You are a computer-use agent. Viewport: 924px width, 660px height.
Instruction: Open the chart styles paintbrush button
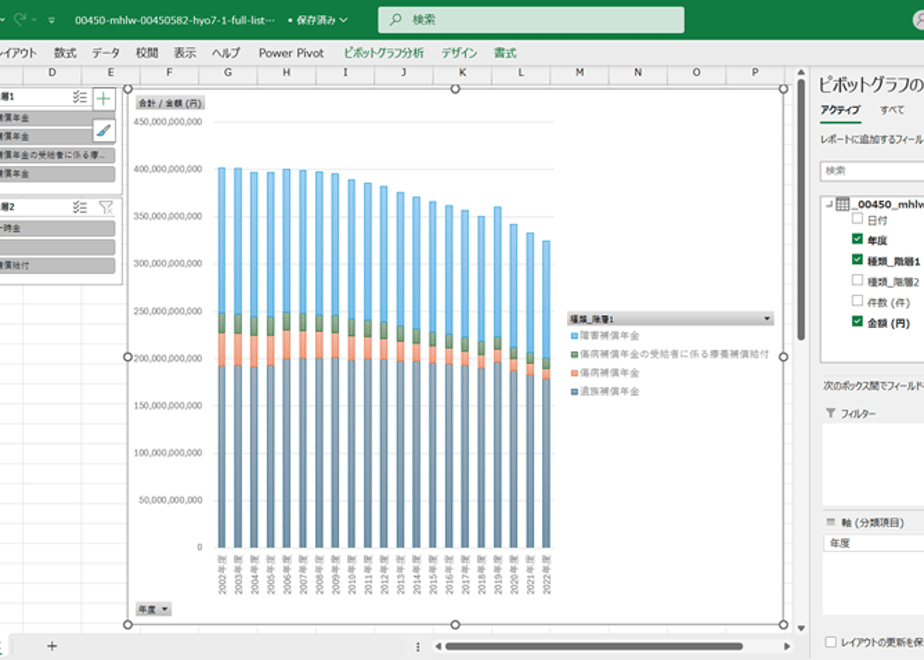click(x=104, y=131)
